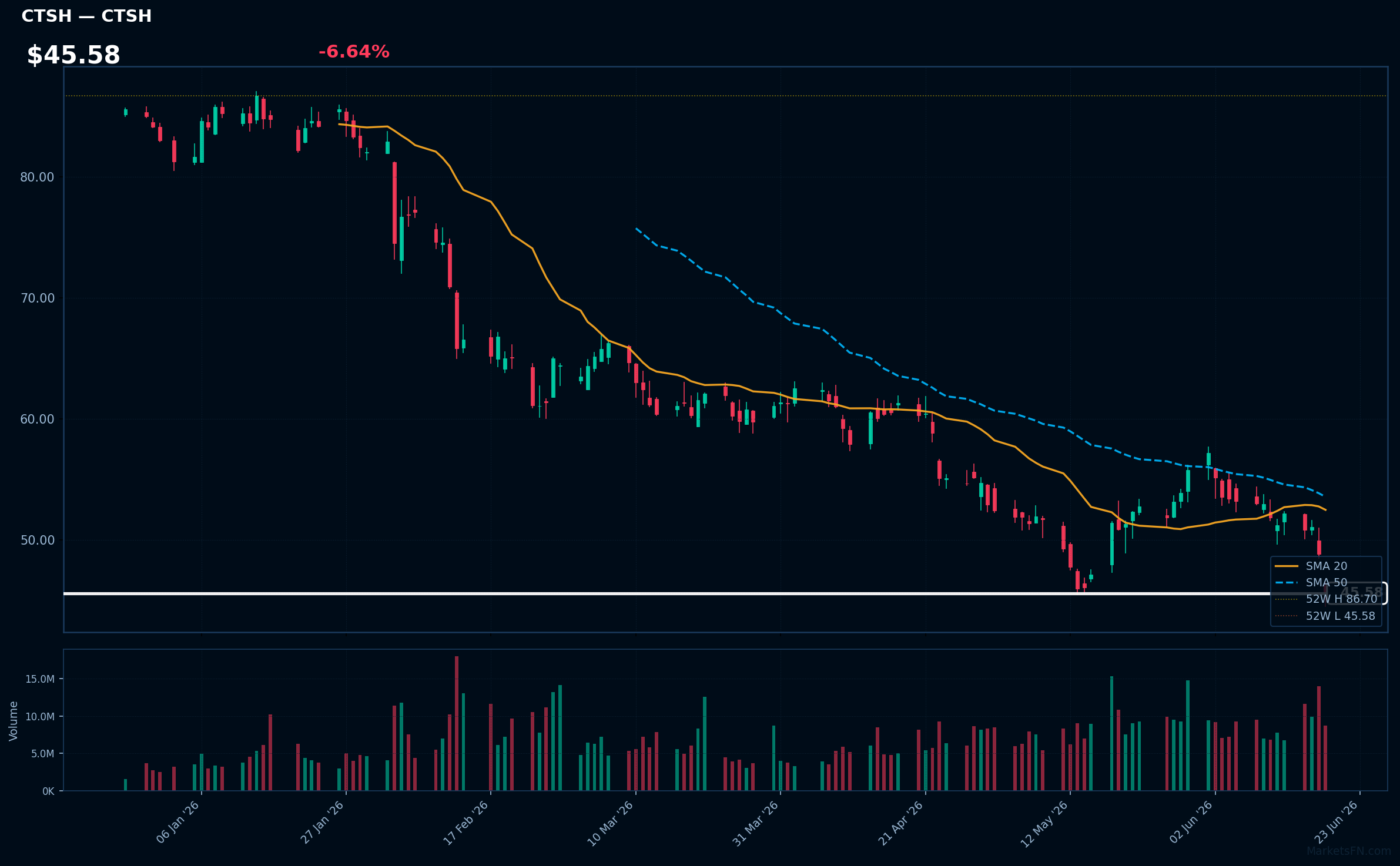Click the 60.00 price axis label
Image resolution: width=1400 pixels, height=866 pixels.
pos(37,419)
